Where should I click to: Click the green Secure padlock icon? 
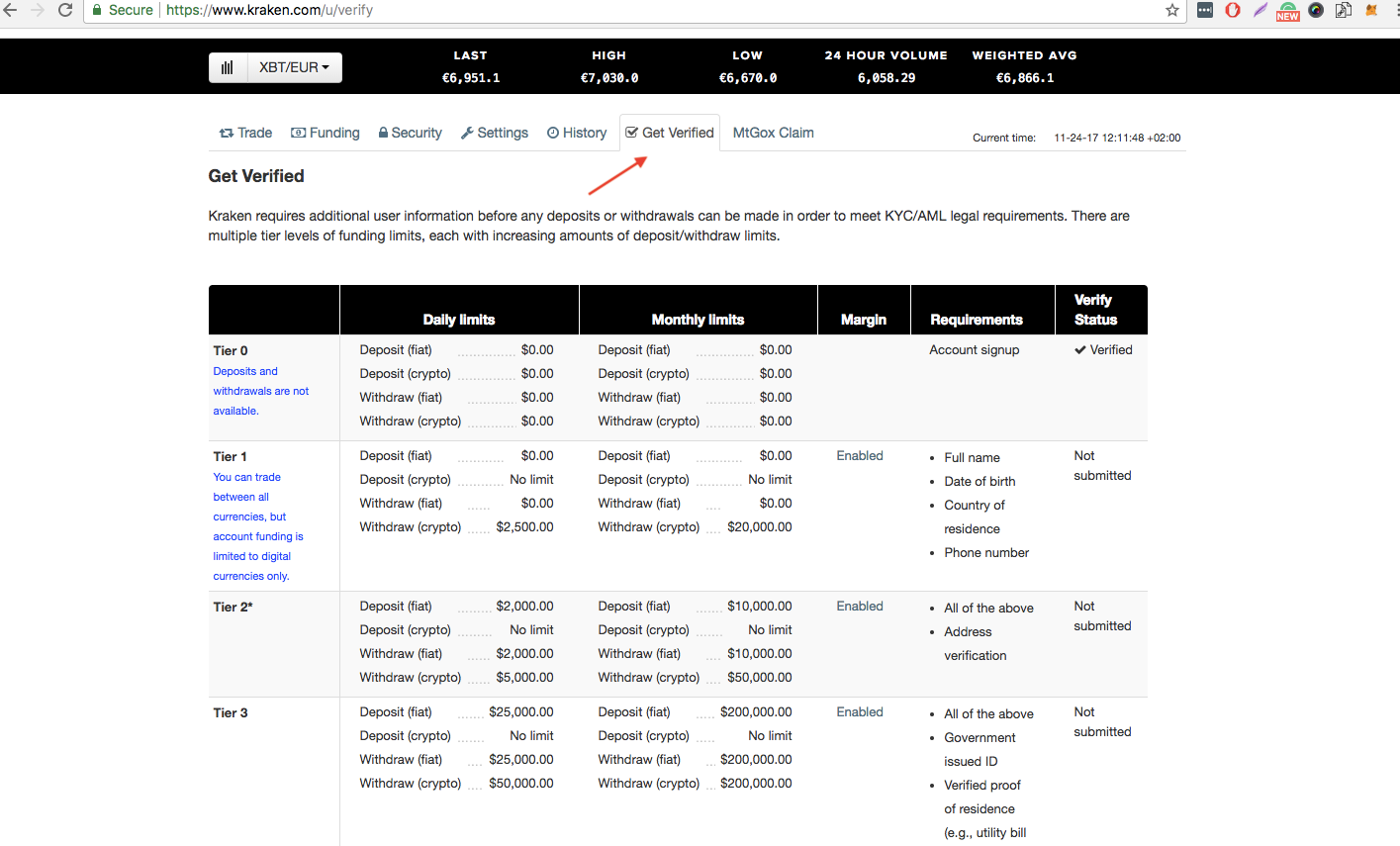pyautogui.click(x=97, y=10)
